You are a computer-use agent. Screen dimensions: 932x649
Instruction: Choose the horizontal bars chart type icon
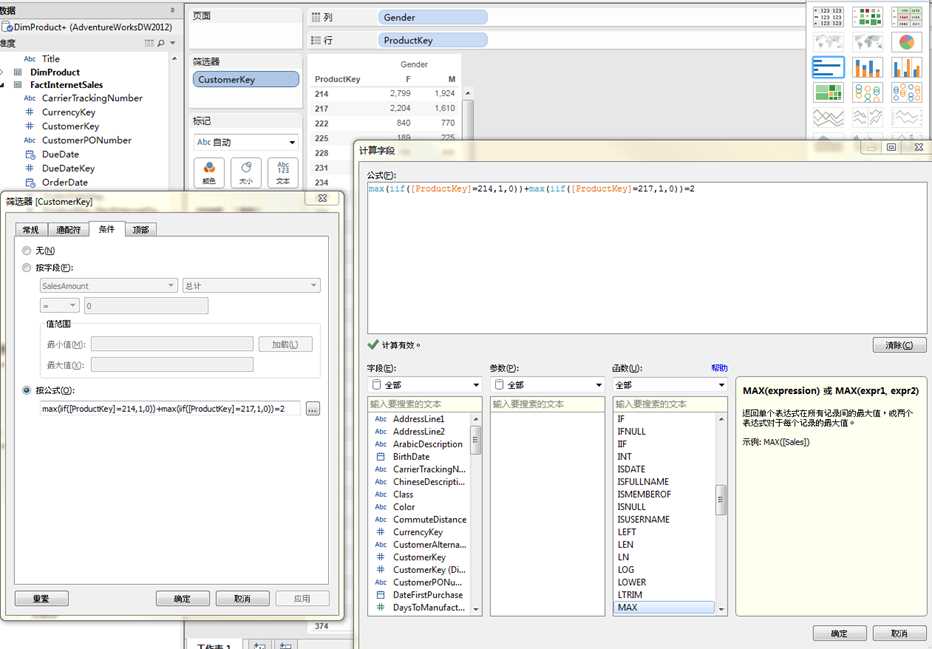pyautogui.click(x=828, y=67)
